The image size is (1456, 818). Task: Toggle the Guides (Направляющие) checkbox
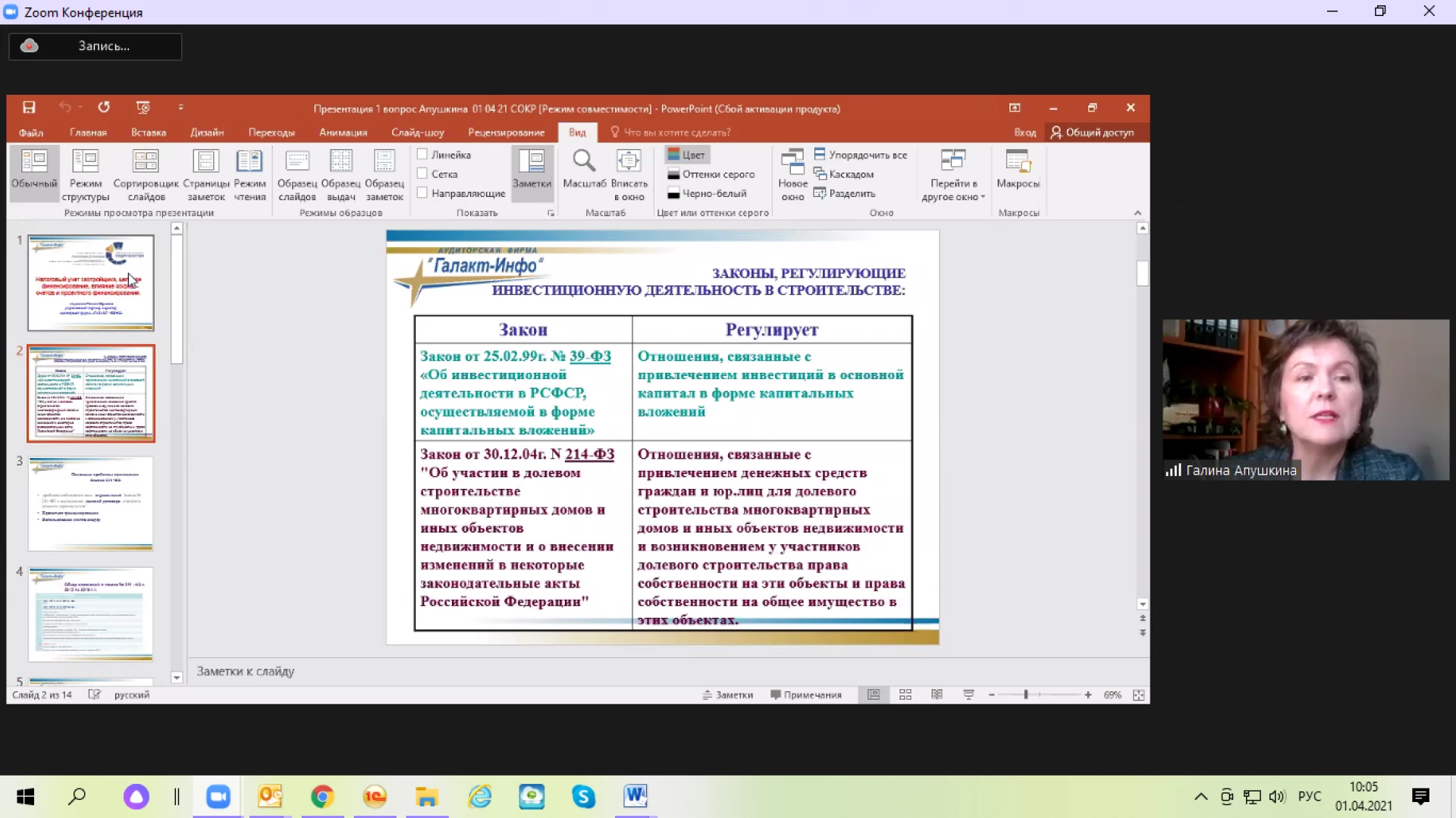[x=422, y=193]
